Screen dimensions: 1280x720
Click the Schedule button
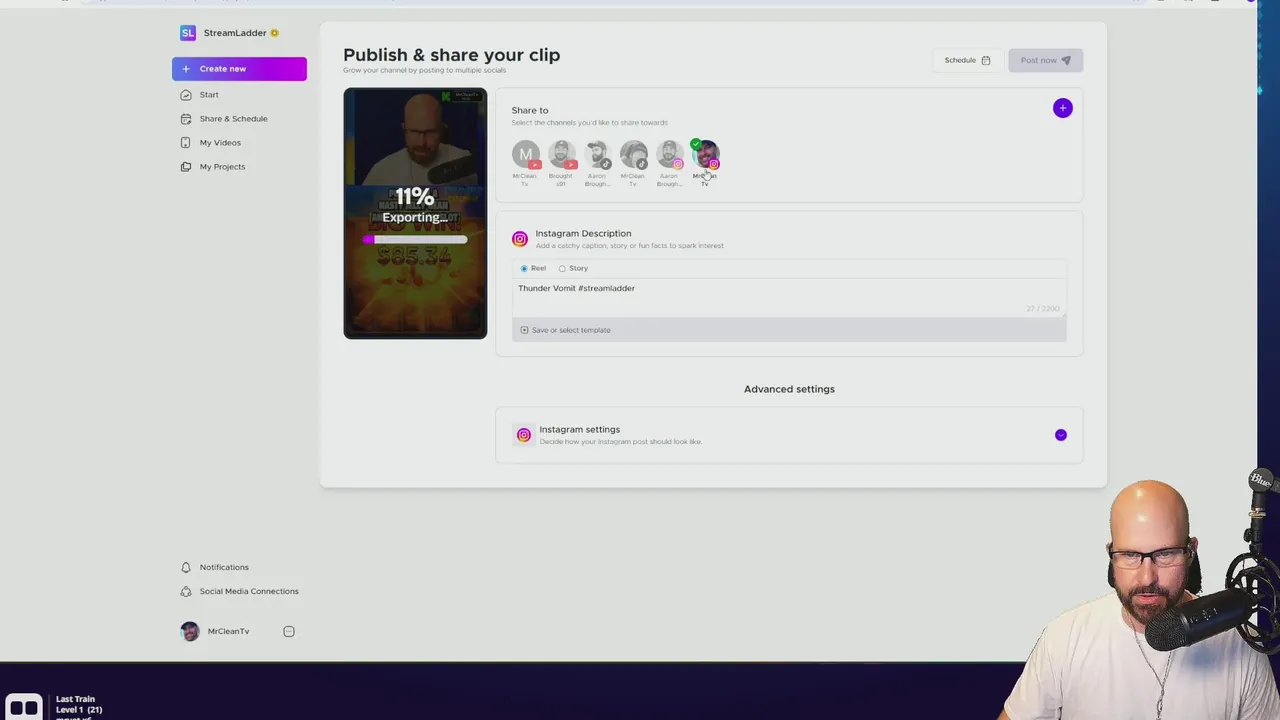[x=967, y=60]
